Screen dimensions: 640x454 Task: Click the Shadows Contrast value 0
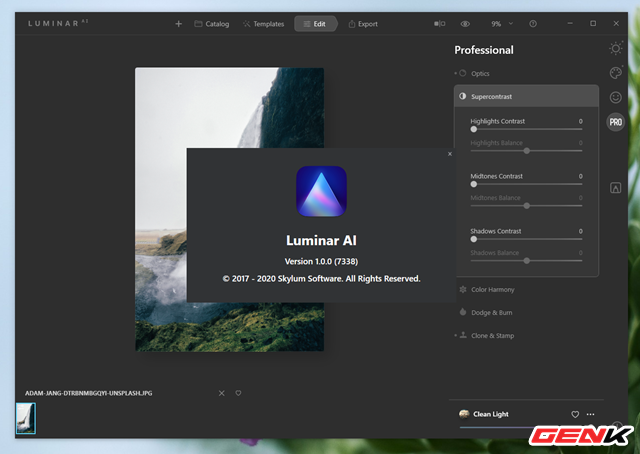580,231
